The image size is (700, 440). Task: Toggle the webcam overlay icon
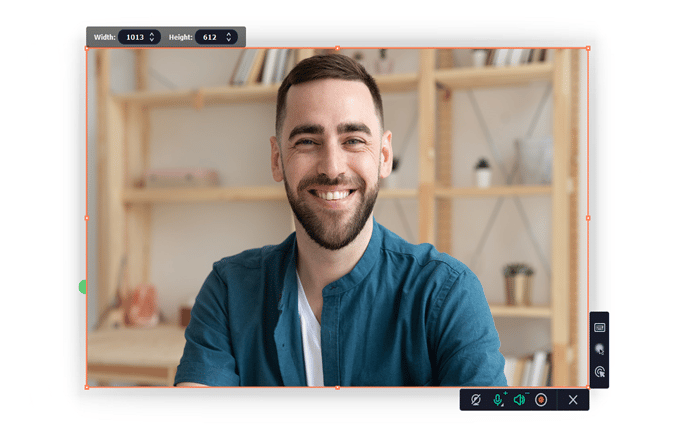(476, 400)
